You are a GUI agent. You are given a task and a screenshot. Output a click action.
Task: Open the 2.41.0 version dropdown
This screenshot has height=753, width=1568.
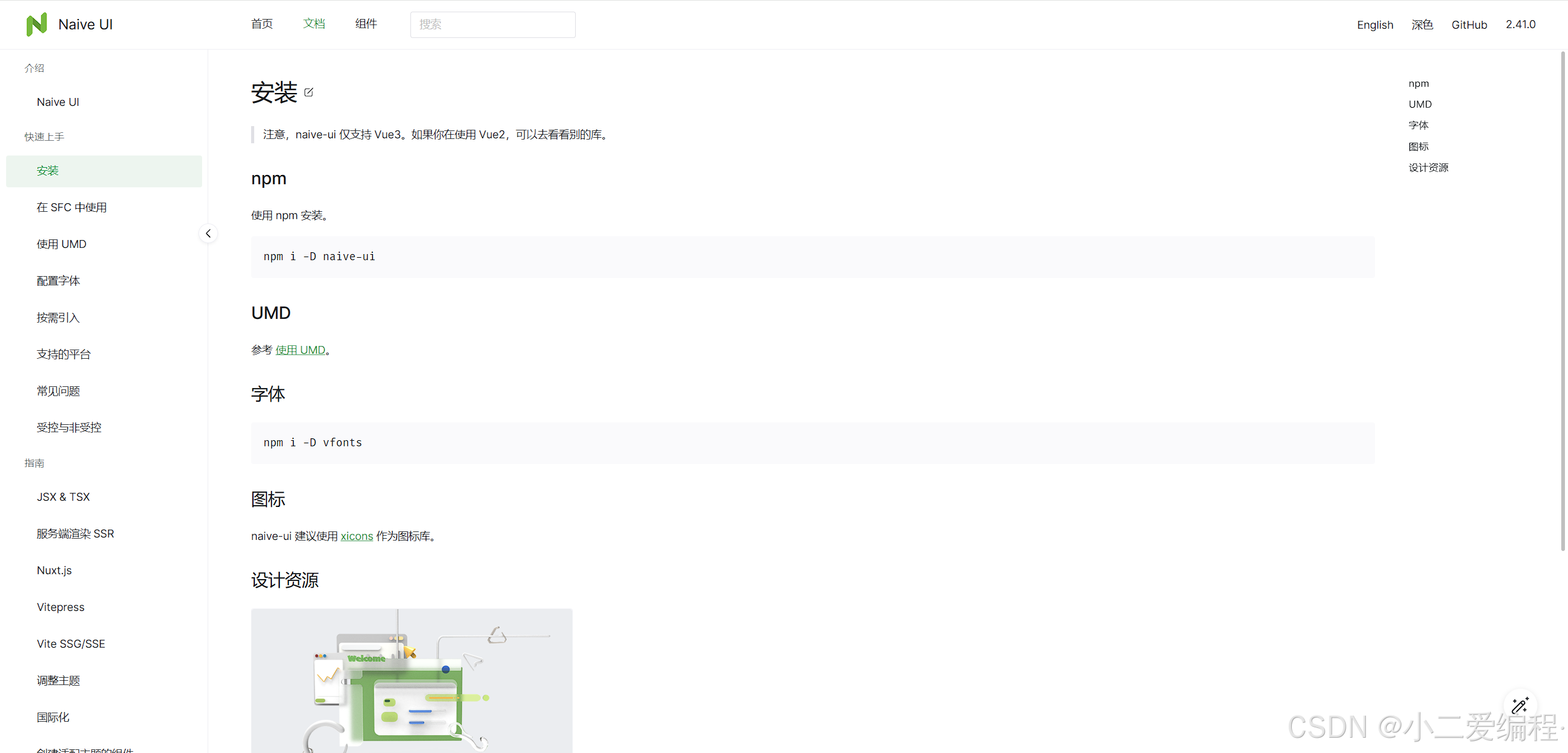coord(1520,24)
